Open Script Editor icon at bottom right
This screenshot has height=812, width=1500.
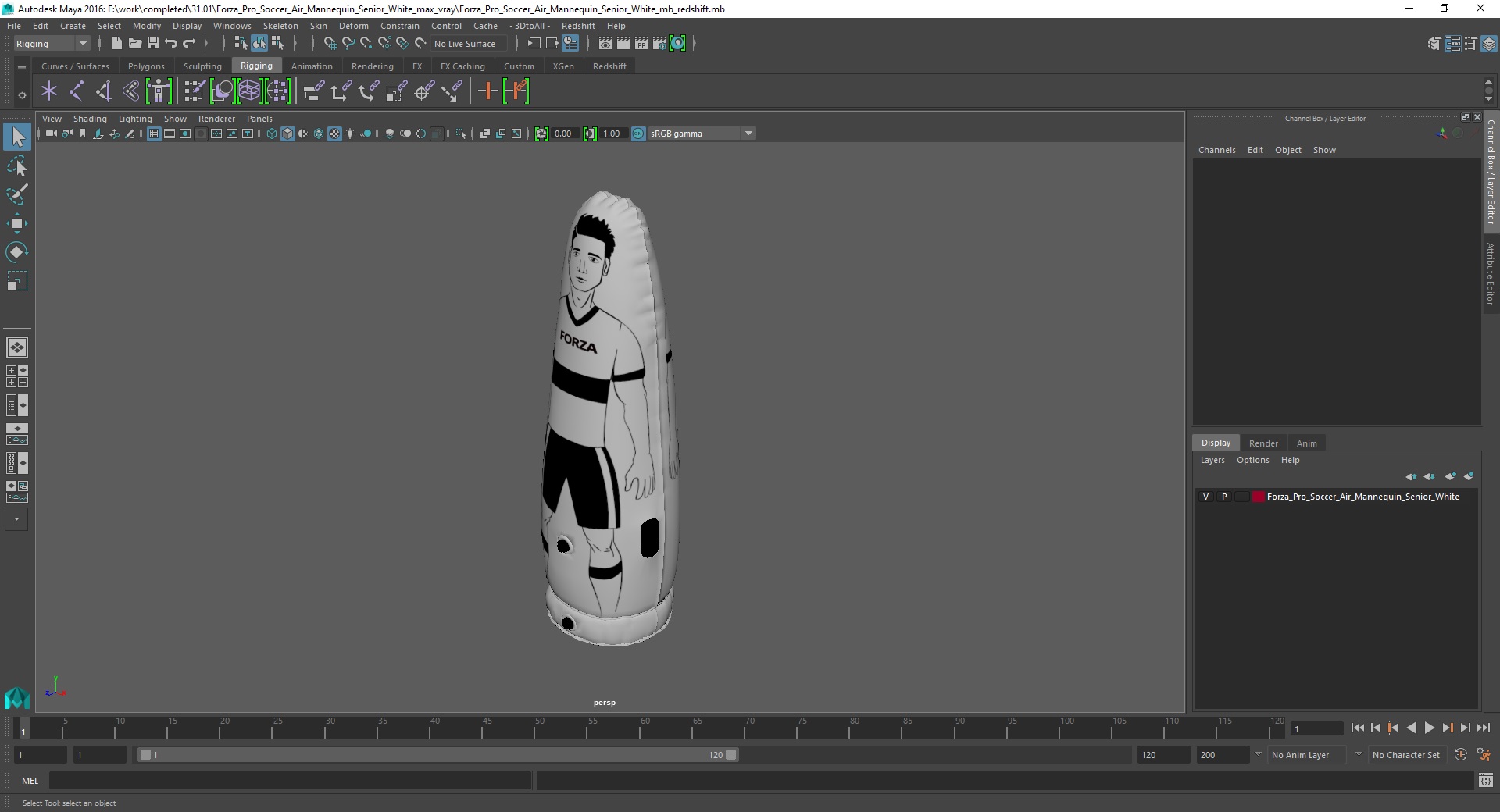tap(1485, 780)
